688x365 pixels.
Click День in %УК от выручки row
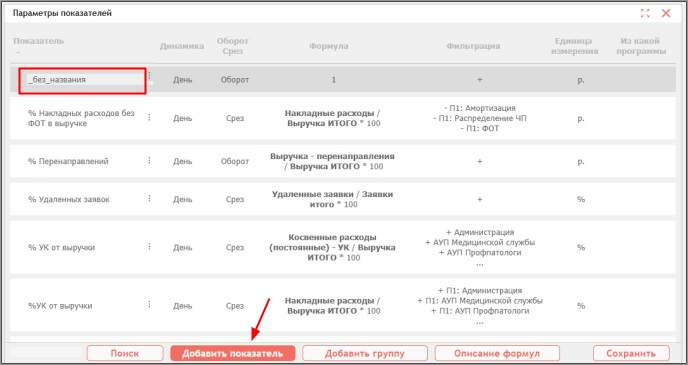tap(183, 306)
